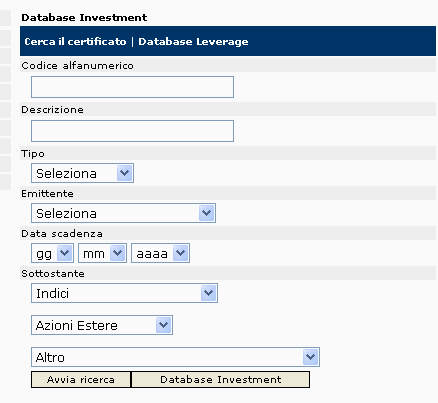Screen dimensions: 438x403
Task: Click the arrow of the Azioni Estere dropdown
Action: 163,325
